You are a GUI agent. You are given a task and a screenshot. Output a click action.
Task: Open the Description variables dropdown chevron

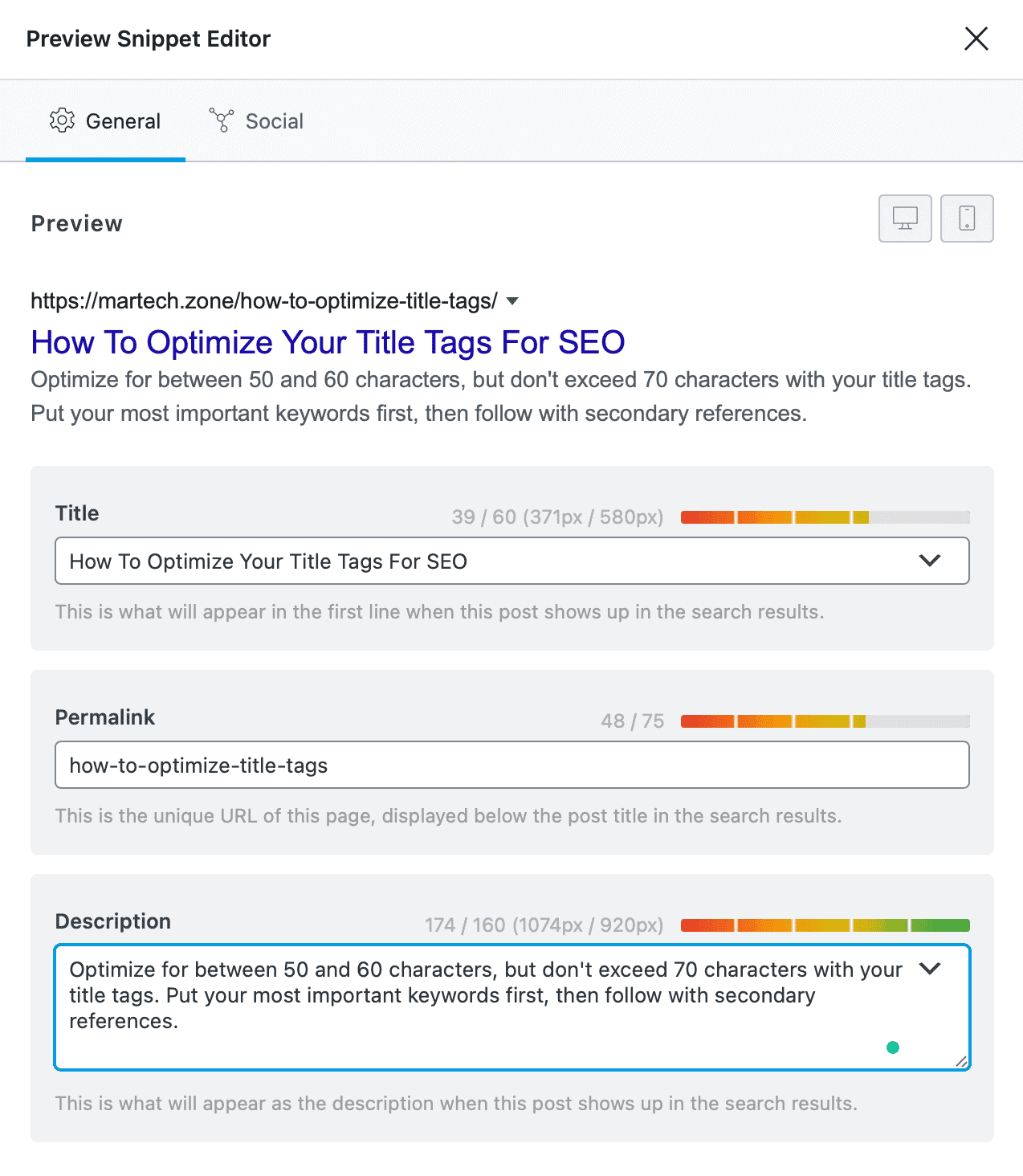(929, 969)
